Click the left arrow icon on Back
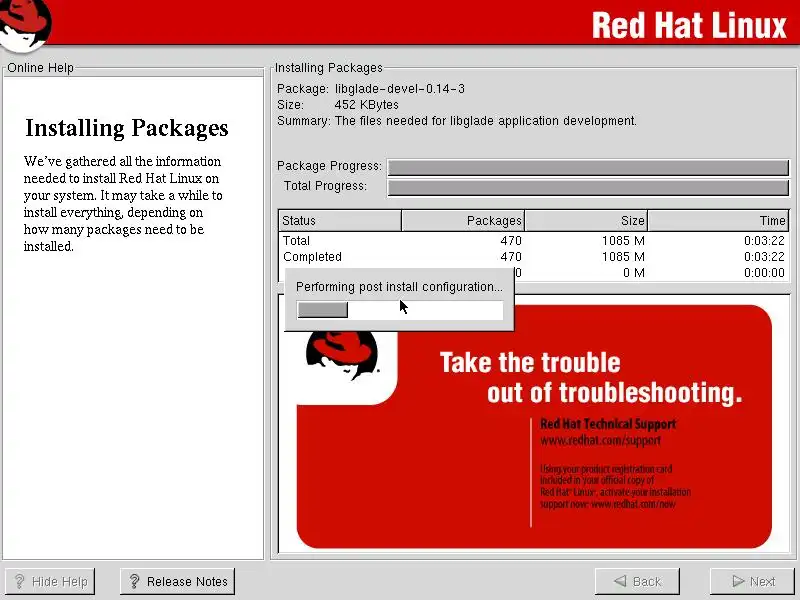Screen dimensions: 800x600 620,581
